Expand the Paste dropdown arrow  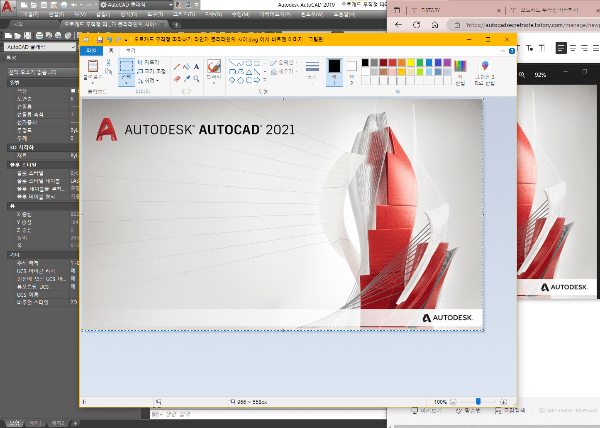pyautogui.click(x=93, y=82)
